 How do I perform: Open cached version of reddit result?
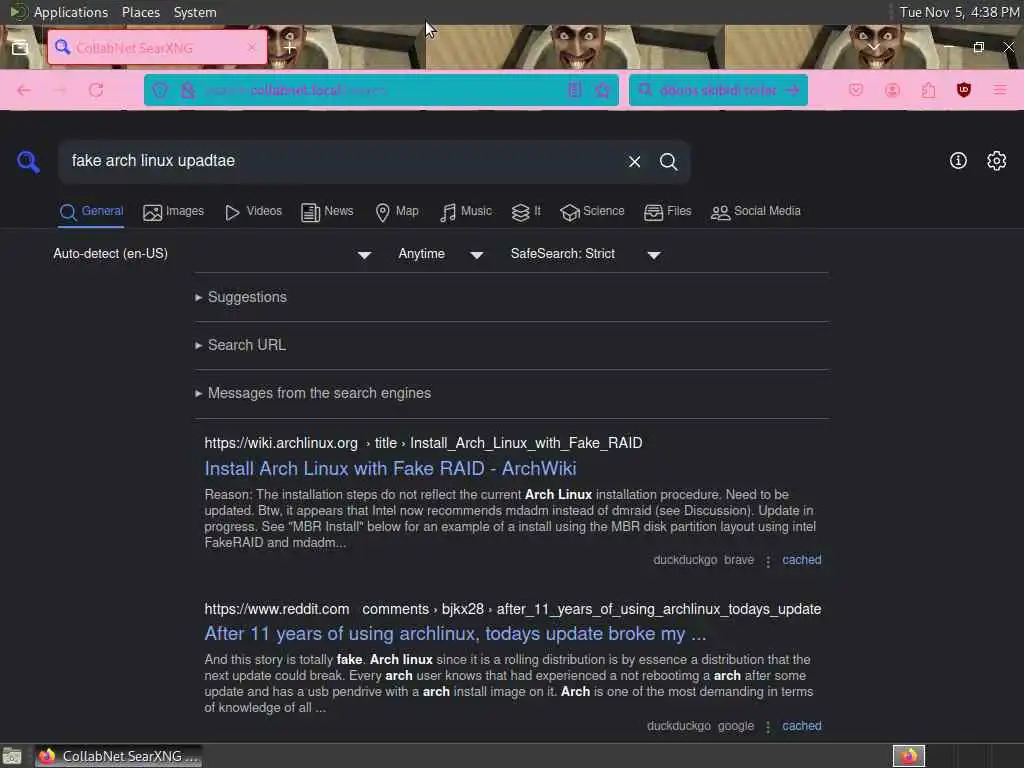(x=801, y=726)
